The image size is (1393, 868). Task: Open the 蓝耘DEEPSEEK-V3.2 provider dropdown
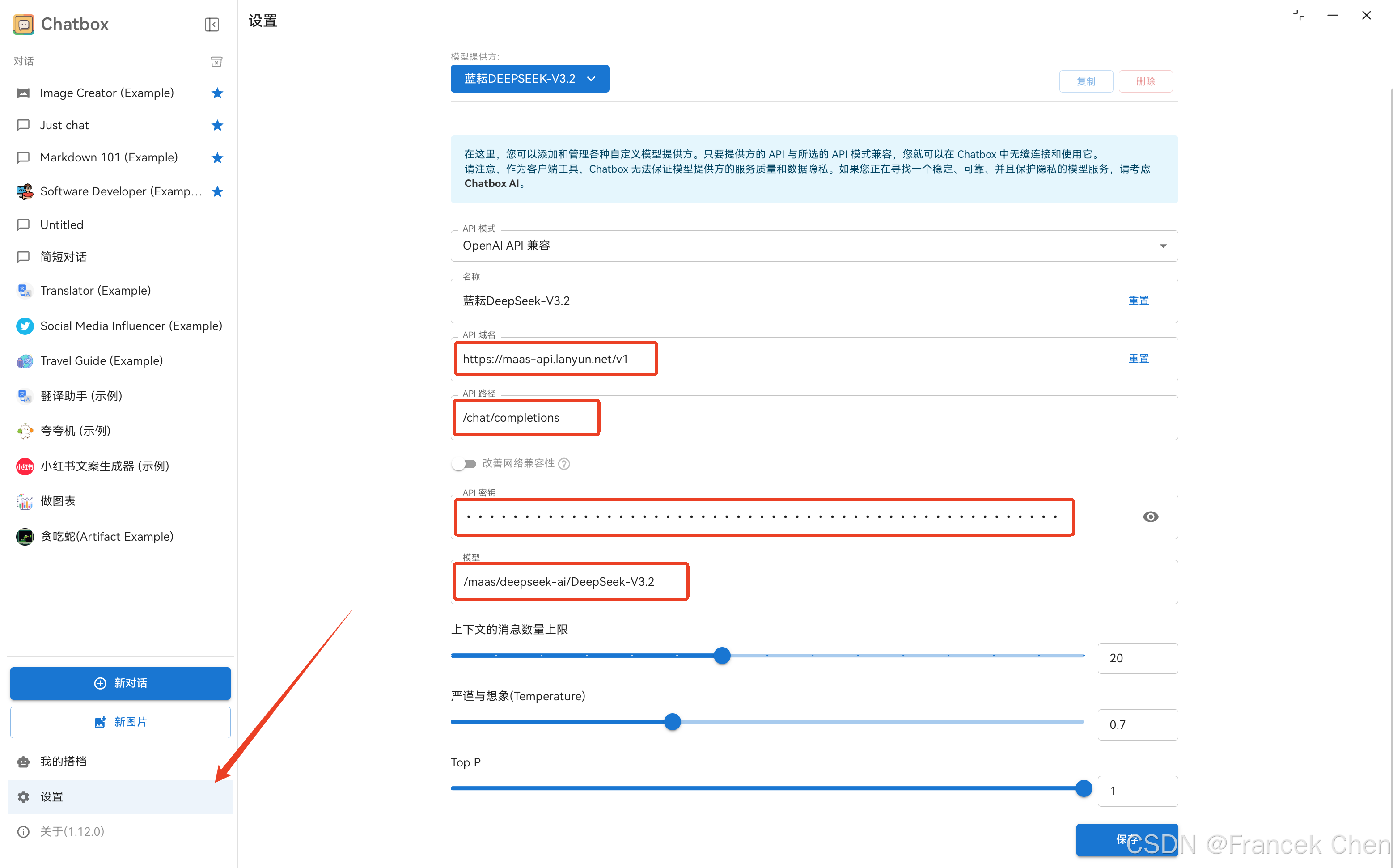tap(529, 79)
